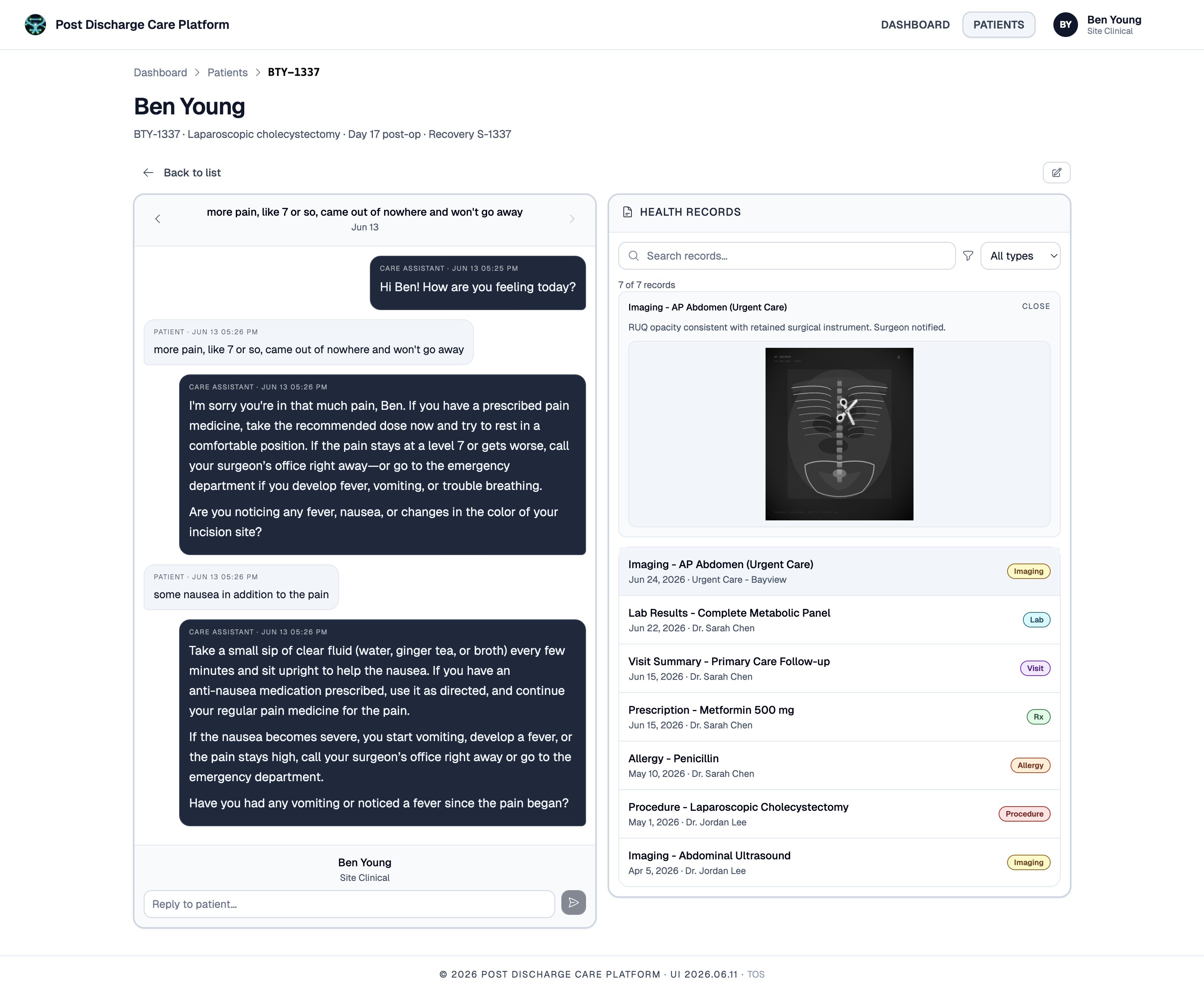Viewport: 1204px width, 993px height.
Task: Click the Imaging badge on Abdominal Ultrasound record
Action: [1028, 863]
